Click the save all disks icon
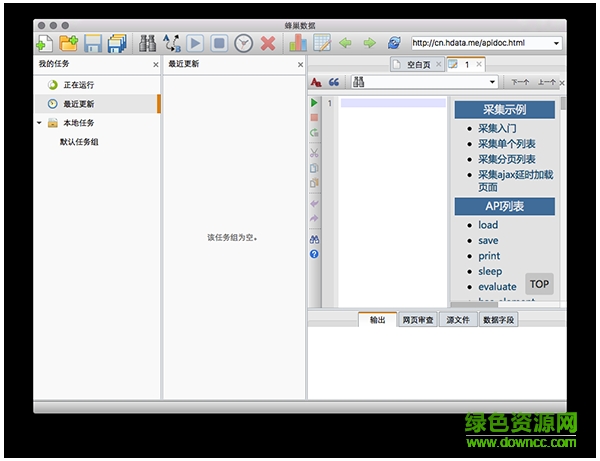 117,43
